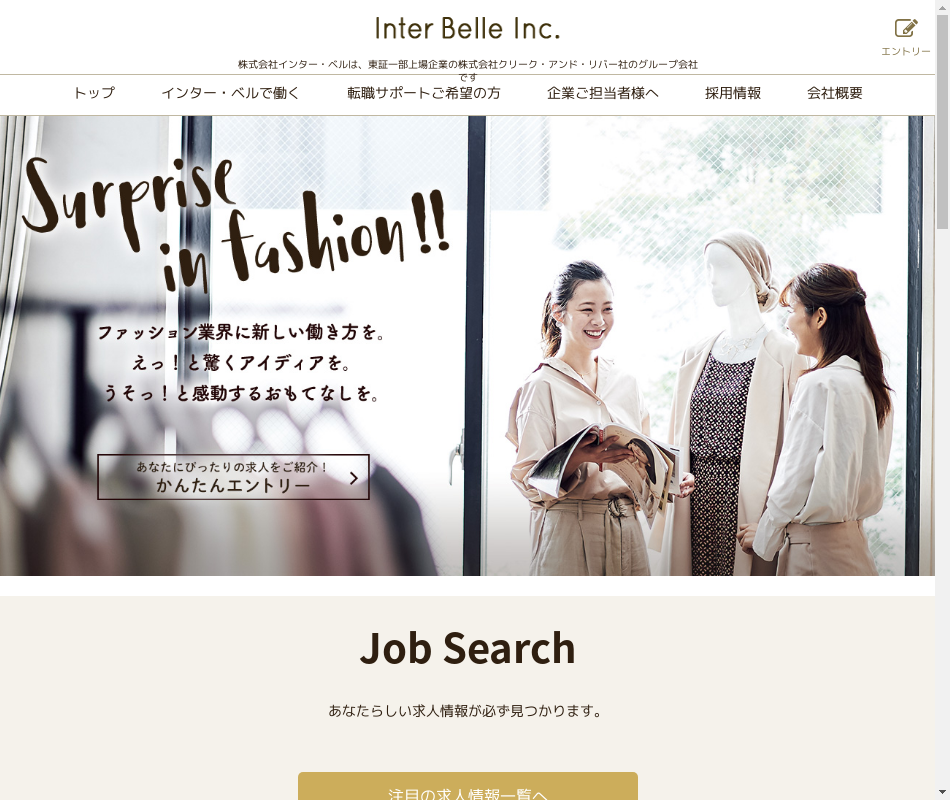Open the 採用情報 menu item
The width and height of the screenshot is (950, 800).
732,93
